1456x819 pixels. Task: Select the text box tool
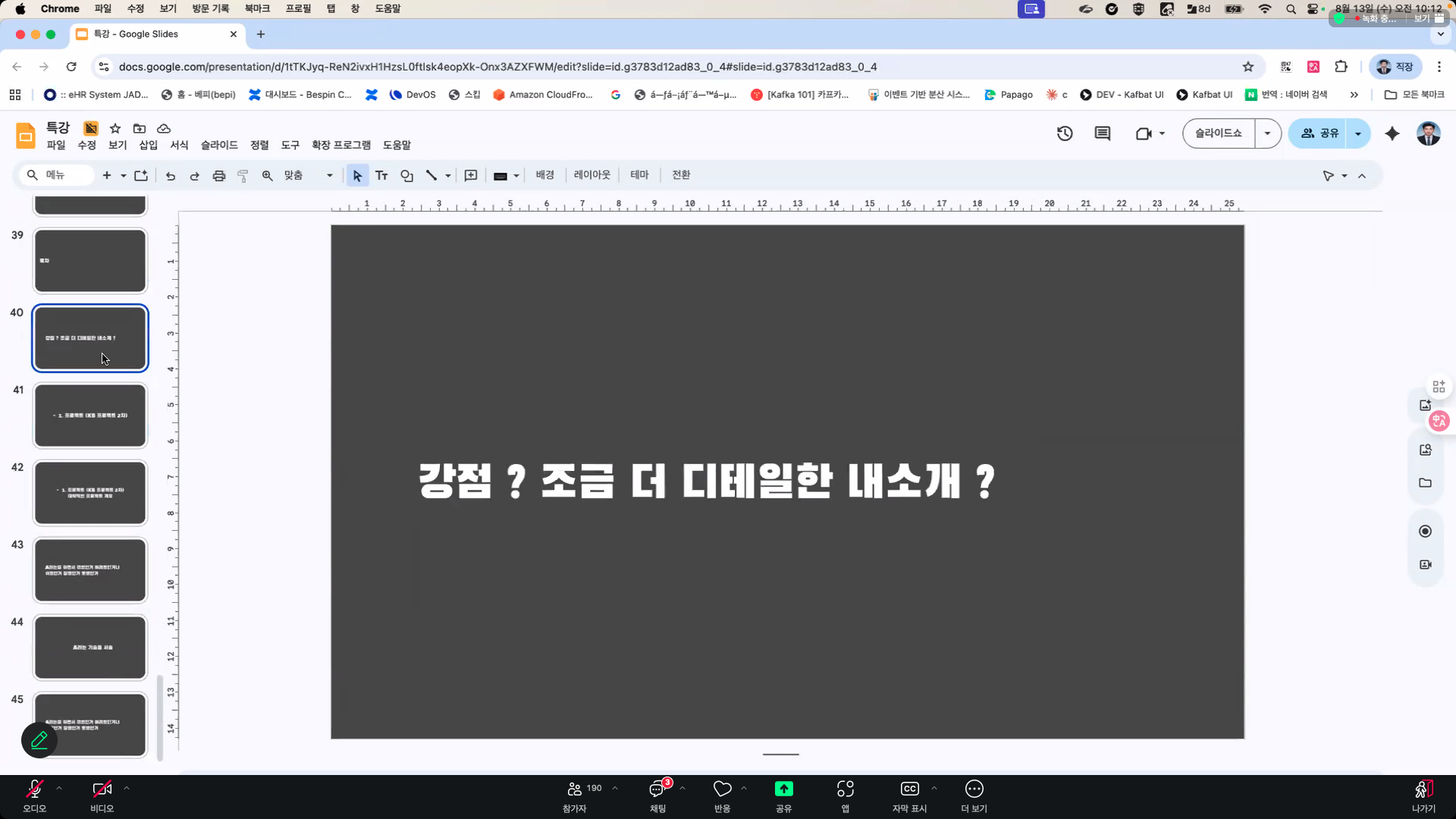pyautogui.click(x=381, y=176)
